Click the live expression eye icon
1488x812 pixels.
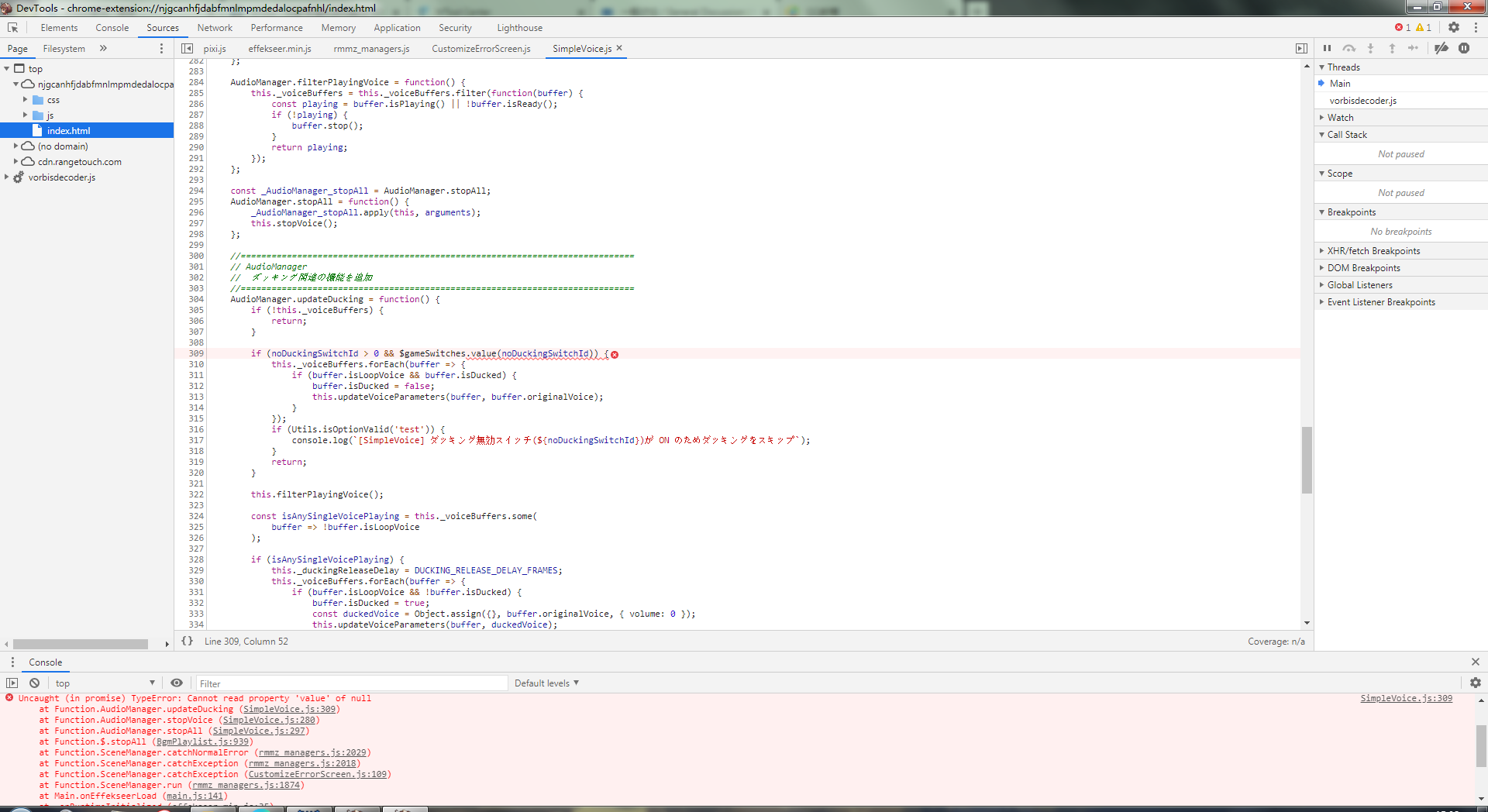click(x=177, y=683)
